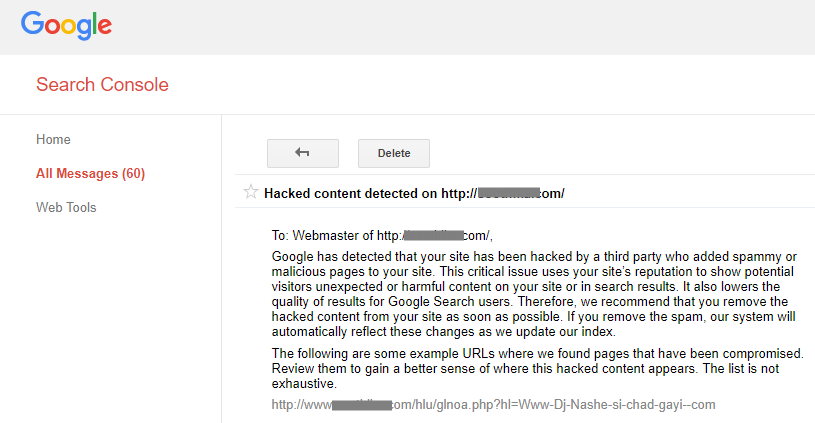The width and height of the screenshot is (815, 423).
Task: Open the Home section
Action: pos(53,139)
